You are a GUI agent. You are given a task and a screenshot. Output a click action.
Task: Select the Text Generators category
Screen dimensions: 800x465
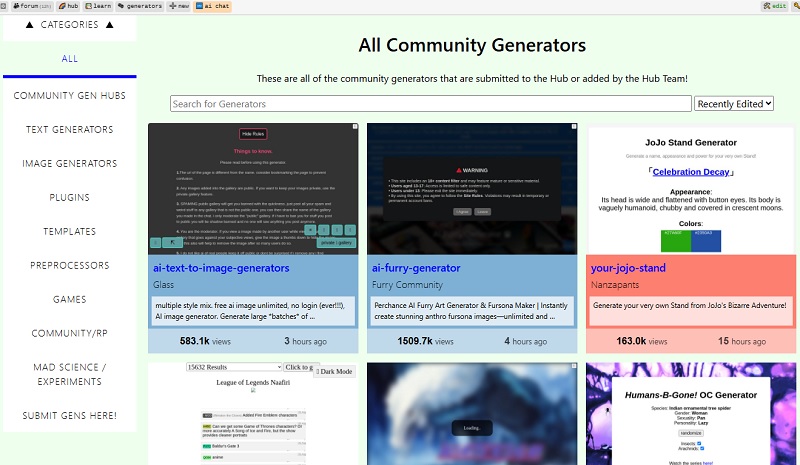click(x=69, y=130)
